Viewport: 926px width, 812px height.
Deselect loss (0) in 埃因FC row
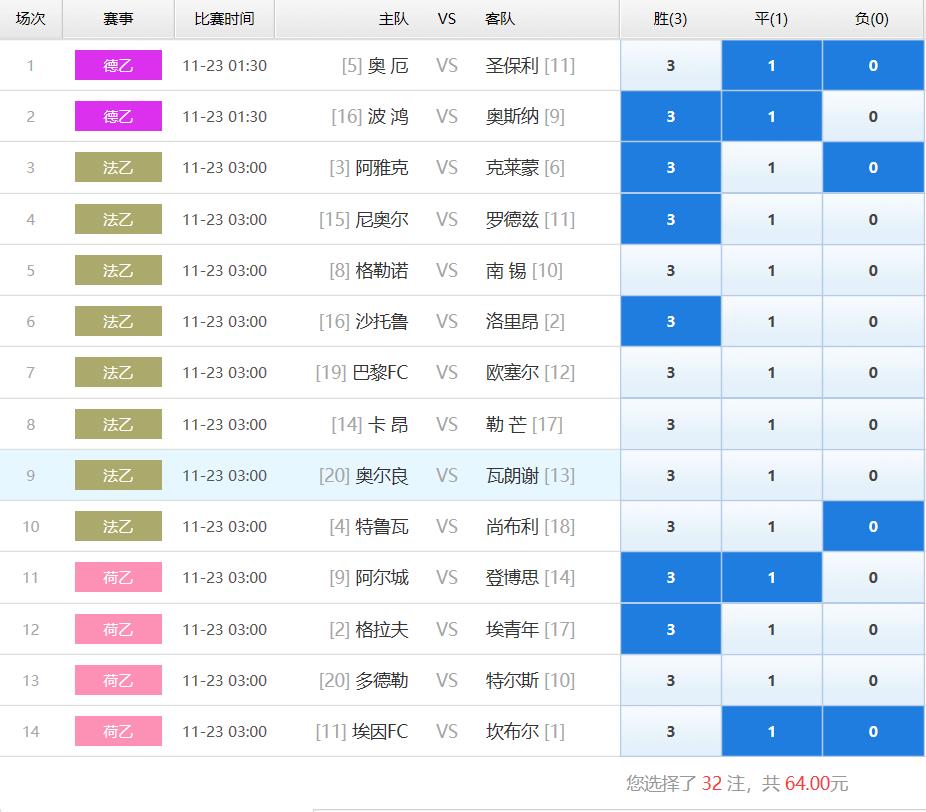click(873, 731)
